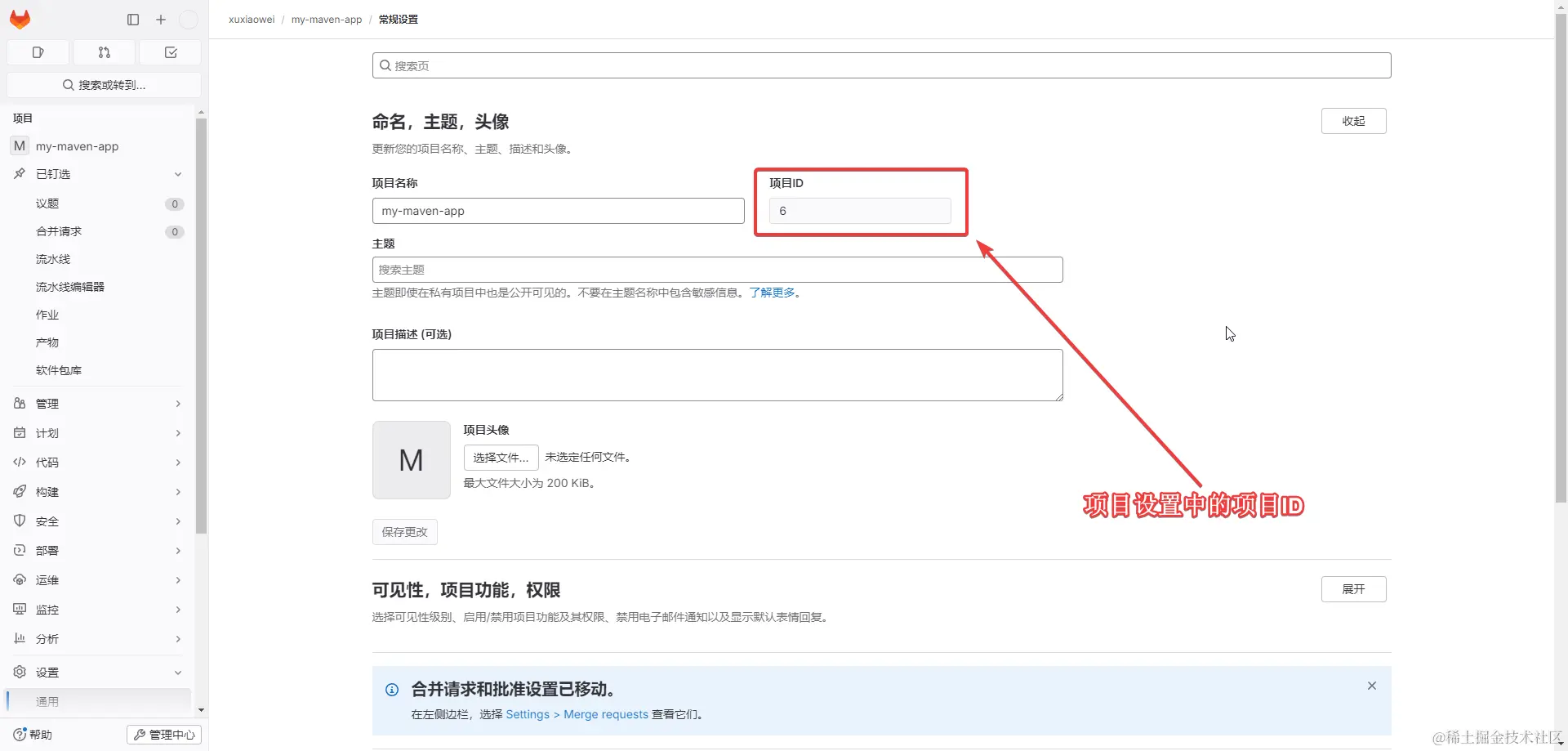Click the Settings > Merge requests link
1568x751 pixels.
click(x=577, y=714)
